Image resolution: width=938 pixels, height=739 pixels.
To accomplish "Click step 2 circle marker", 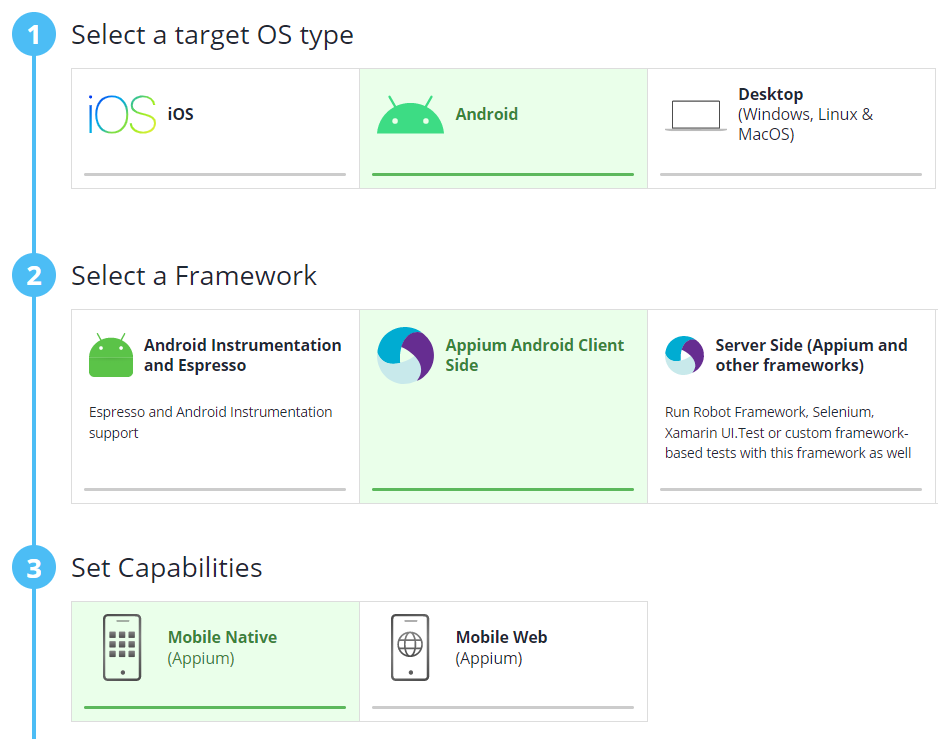I will [35, 276].
